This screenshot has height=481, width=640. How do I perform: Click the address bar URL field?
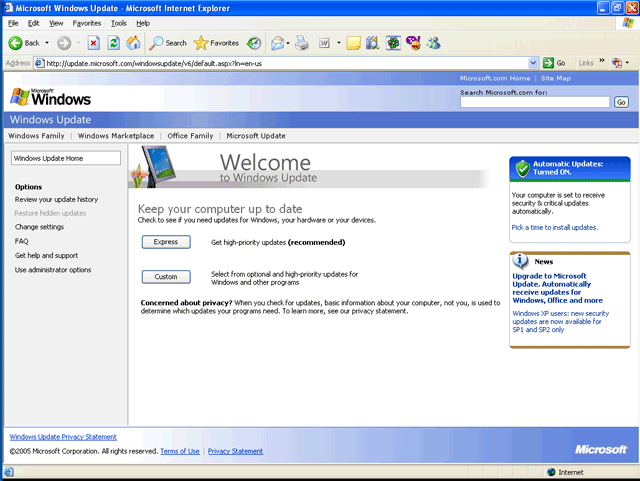point(286,63)
